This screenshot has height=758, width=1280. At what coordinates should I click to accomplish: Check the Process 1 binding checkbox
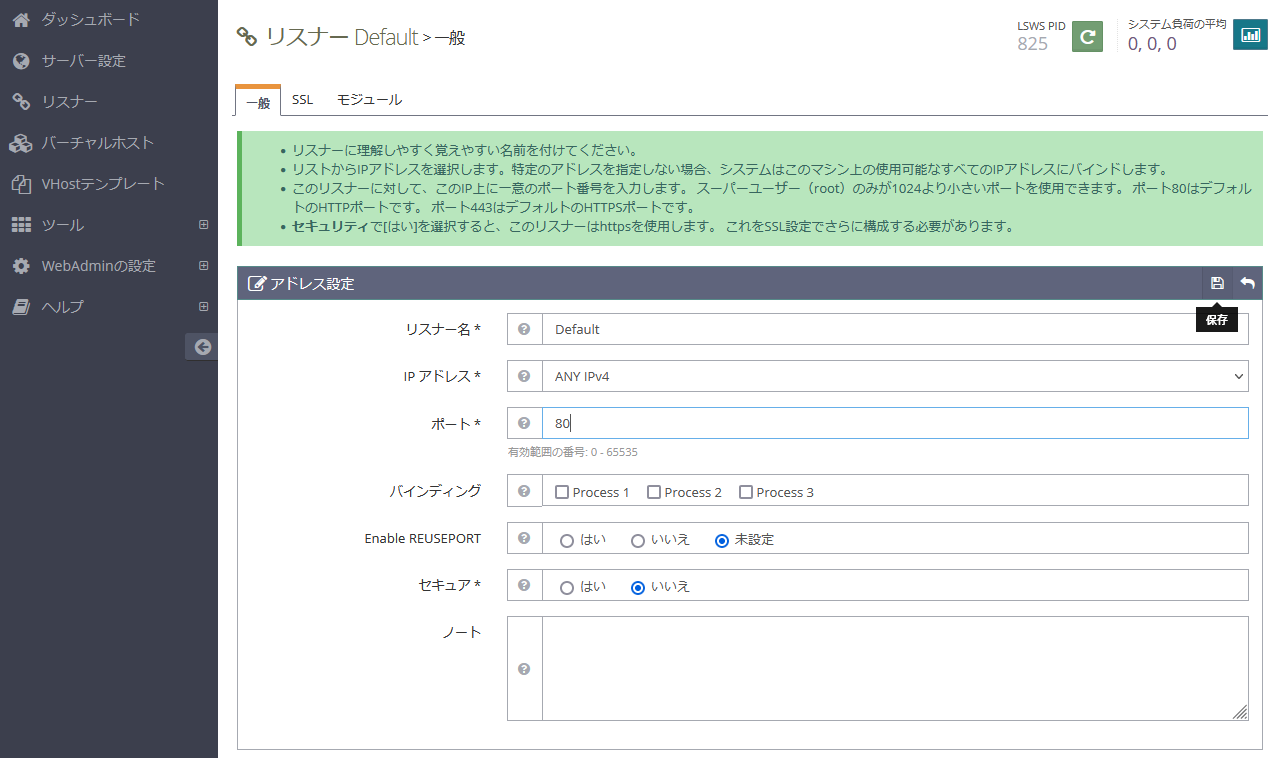562,492
